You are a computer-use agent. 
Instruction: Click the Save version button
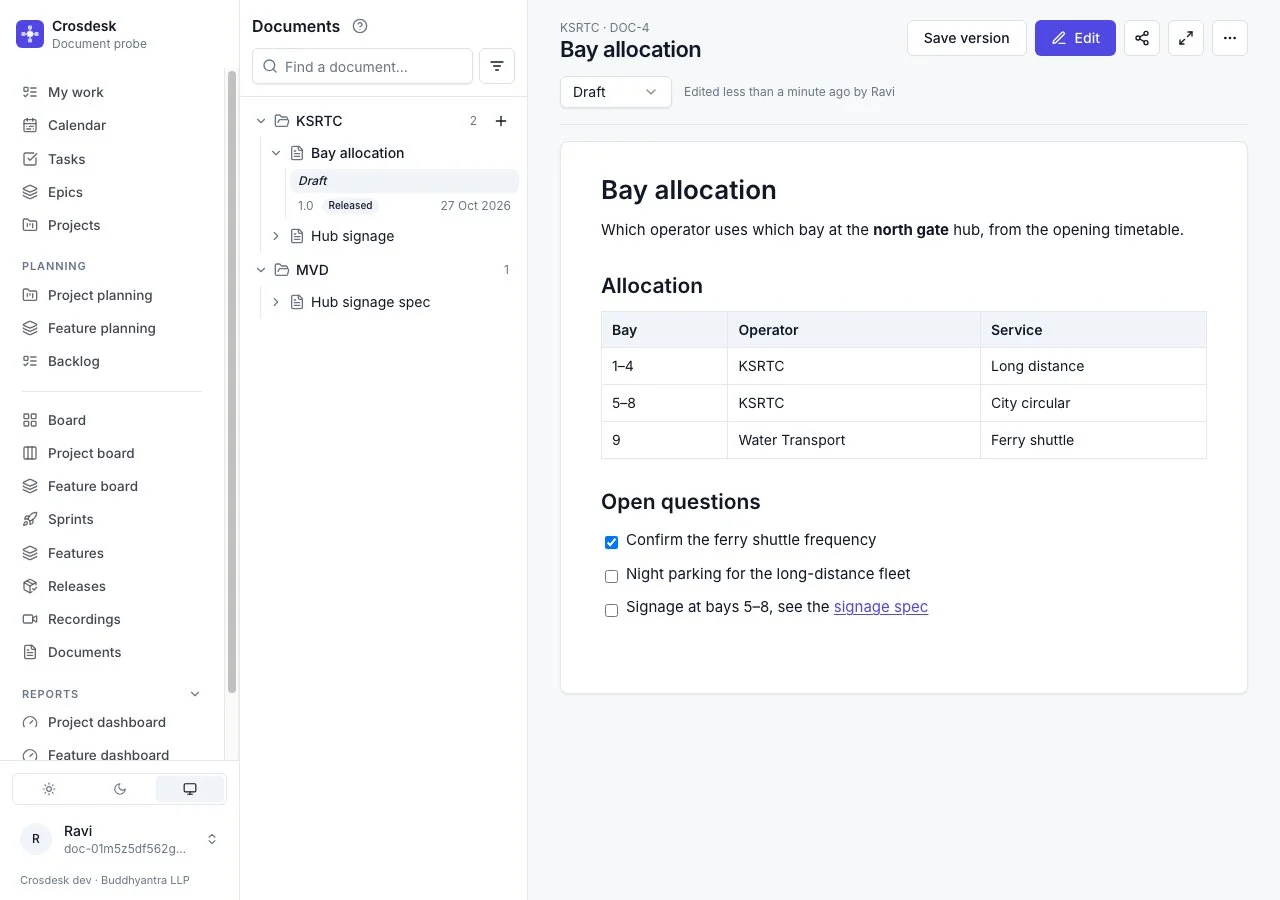[967, 38]
